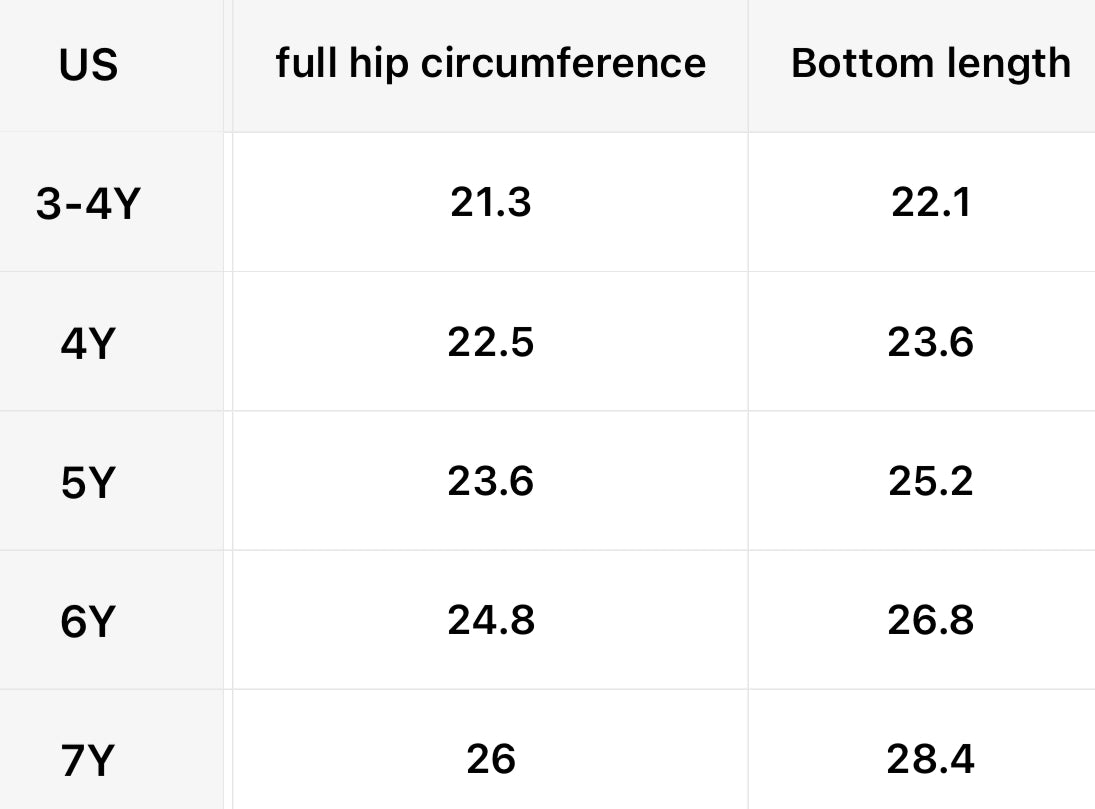Click the 4Y size row label

tap(88, 345)
